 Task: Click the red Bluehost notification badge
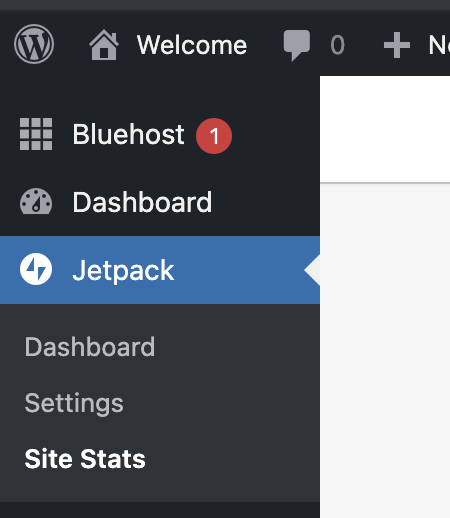214,136
